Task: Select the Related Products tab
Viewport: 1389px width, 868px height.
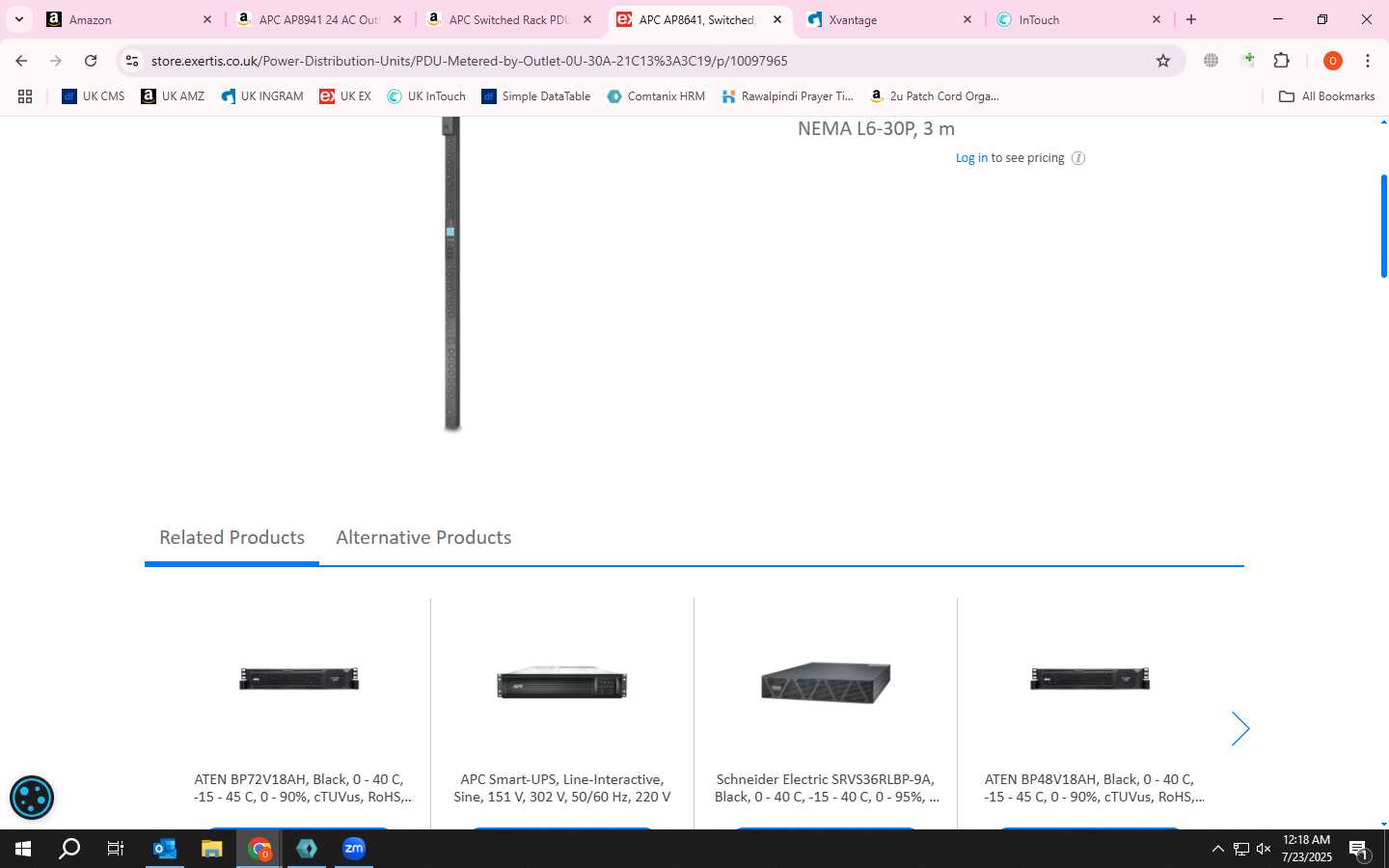Action: click(x=231, y=537)
